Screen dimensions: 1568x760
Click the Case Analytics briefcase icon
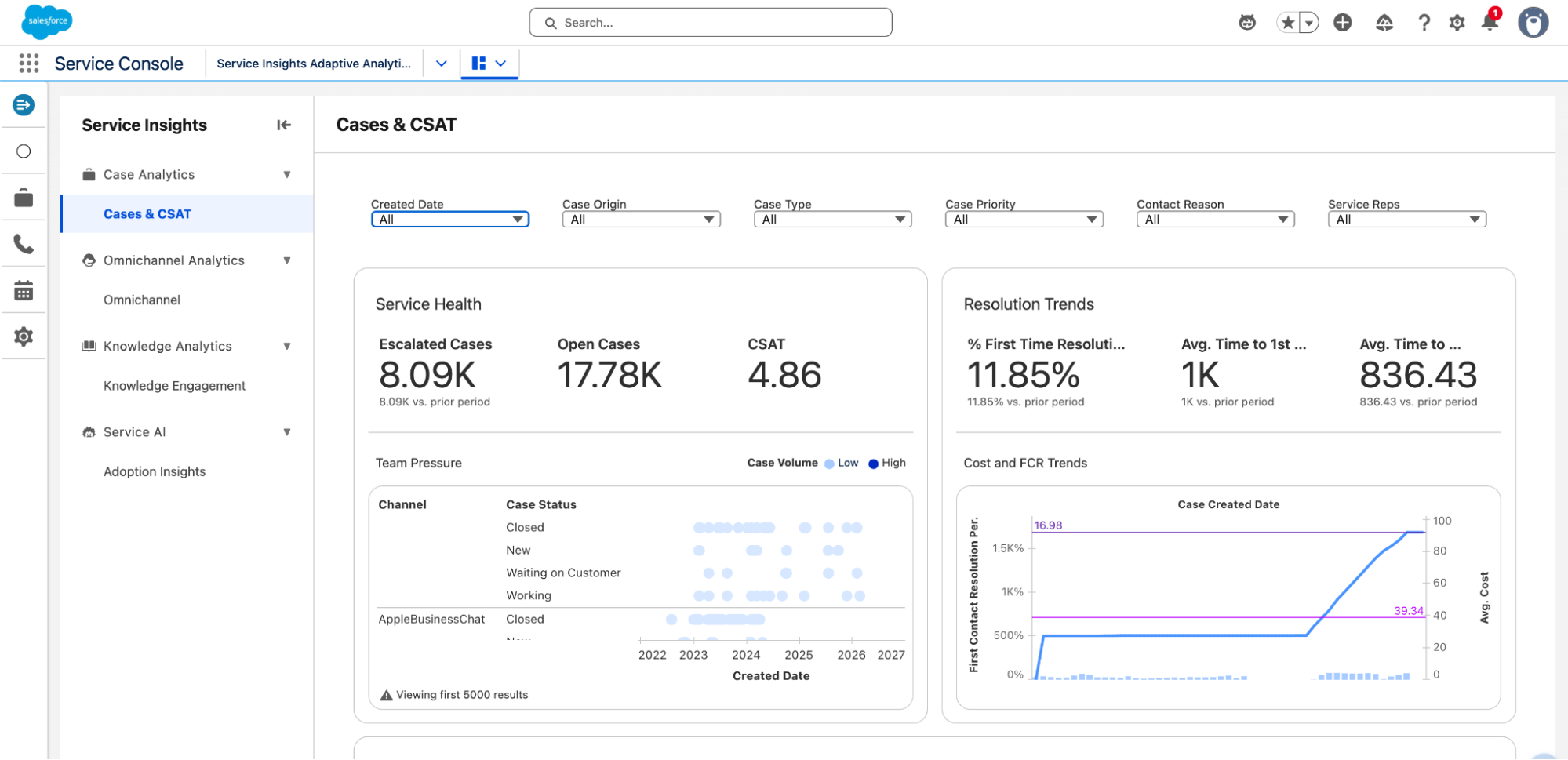click(89, 174)
